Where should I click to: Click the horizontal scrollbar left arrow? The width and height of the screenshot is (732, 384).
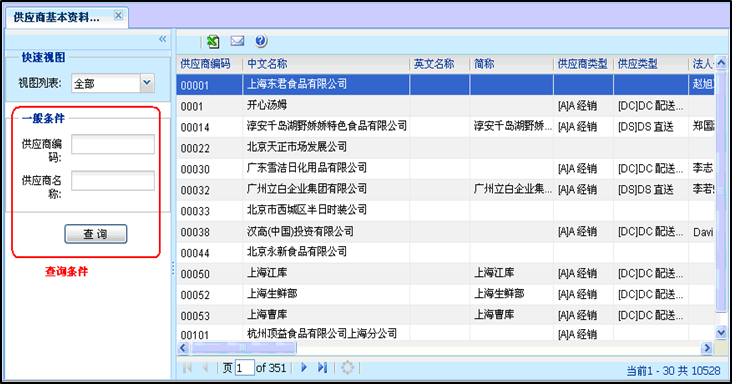coord(183,348)
